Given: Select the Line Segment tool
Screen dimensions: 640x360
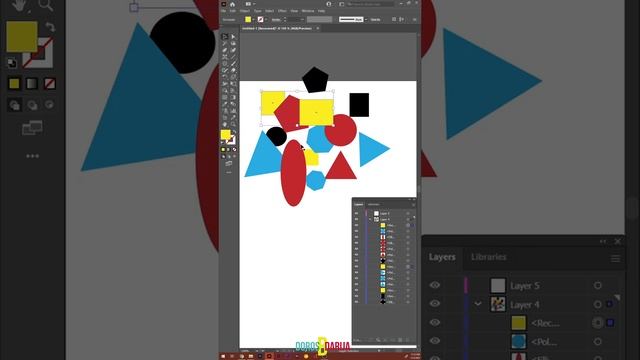Looking at the screenshot, I should click(233, 57).
